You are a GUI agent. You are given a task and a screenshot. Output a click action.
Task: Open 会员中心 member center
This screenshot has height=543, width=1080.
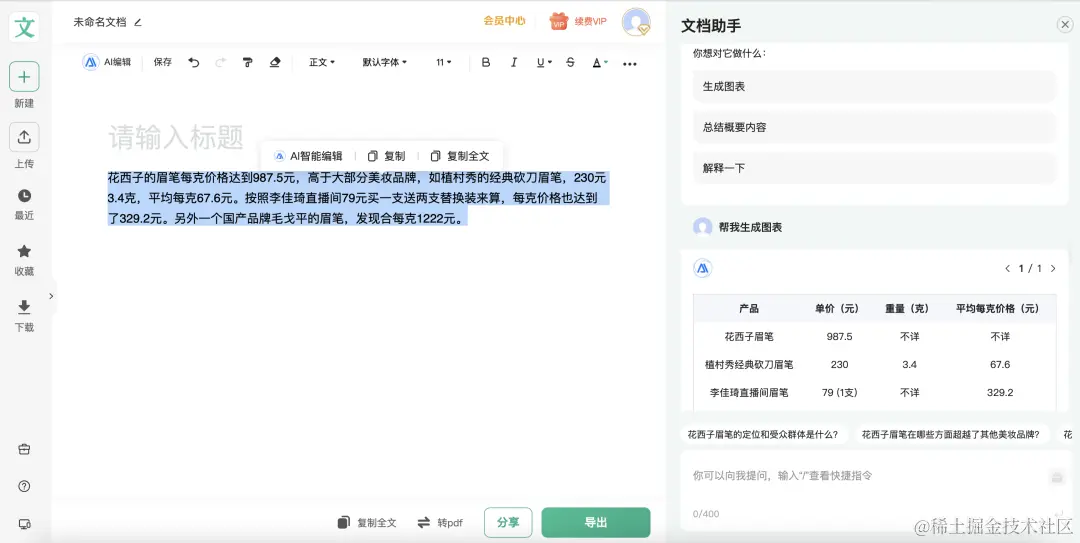click(504, 21)
